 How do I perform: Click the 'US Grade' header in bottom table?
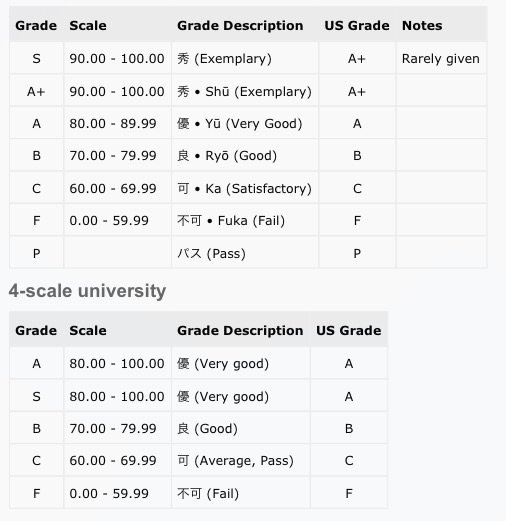click(349, 331)
